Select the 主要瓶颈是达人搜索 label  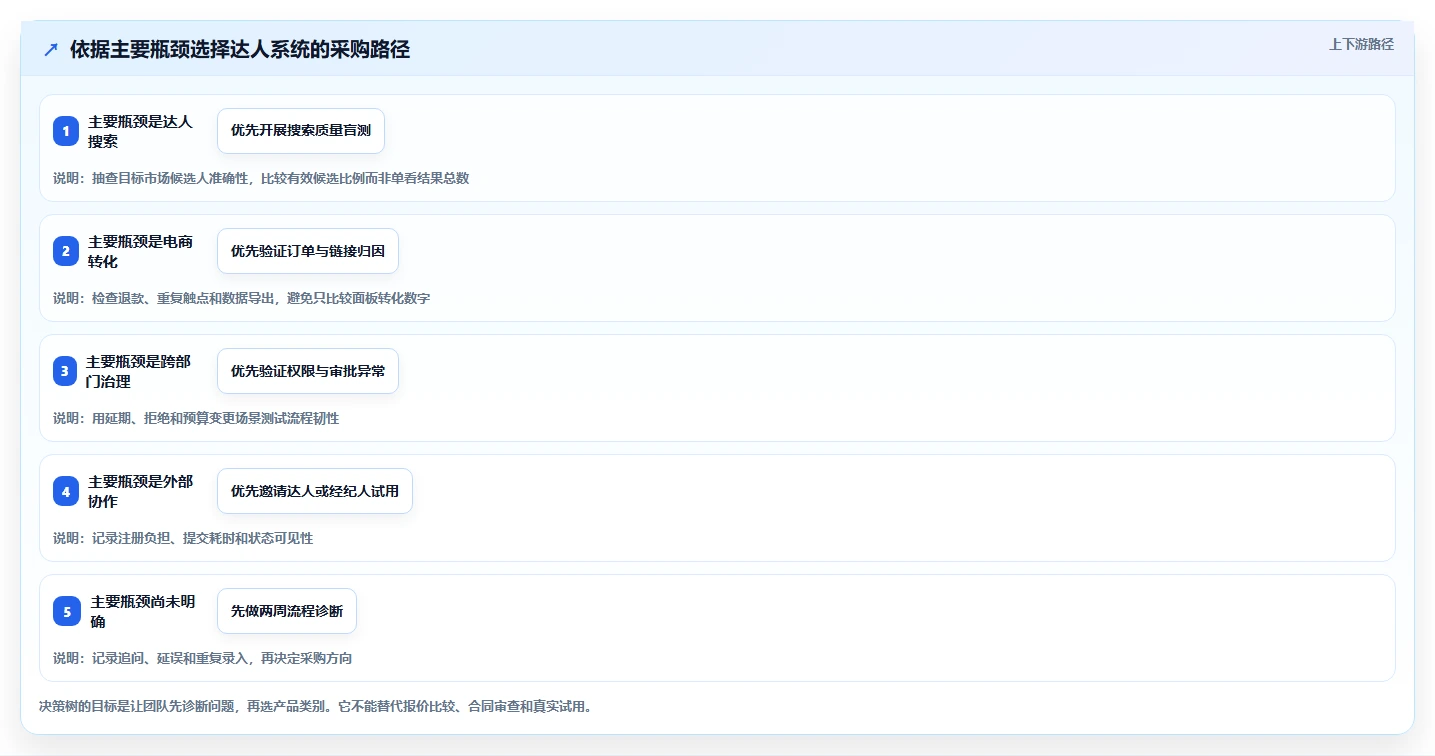click(x=140, y=131)
